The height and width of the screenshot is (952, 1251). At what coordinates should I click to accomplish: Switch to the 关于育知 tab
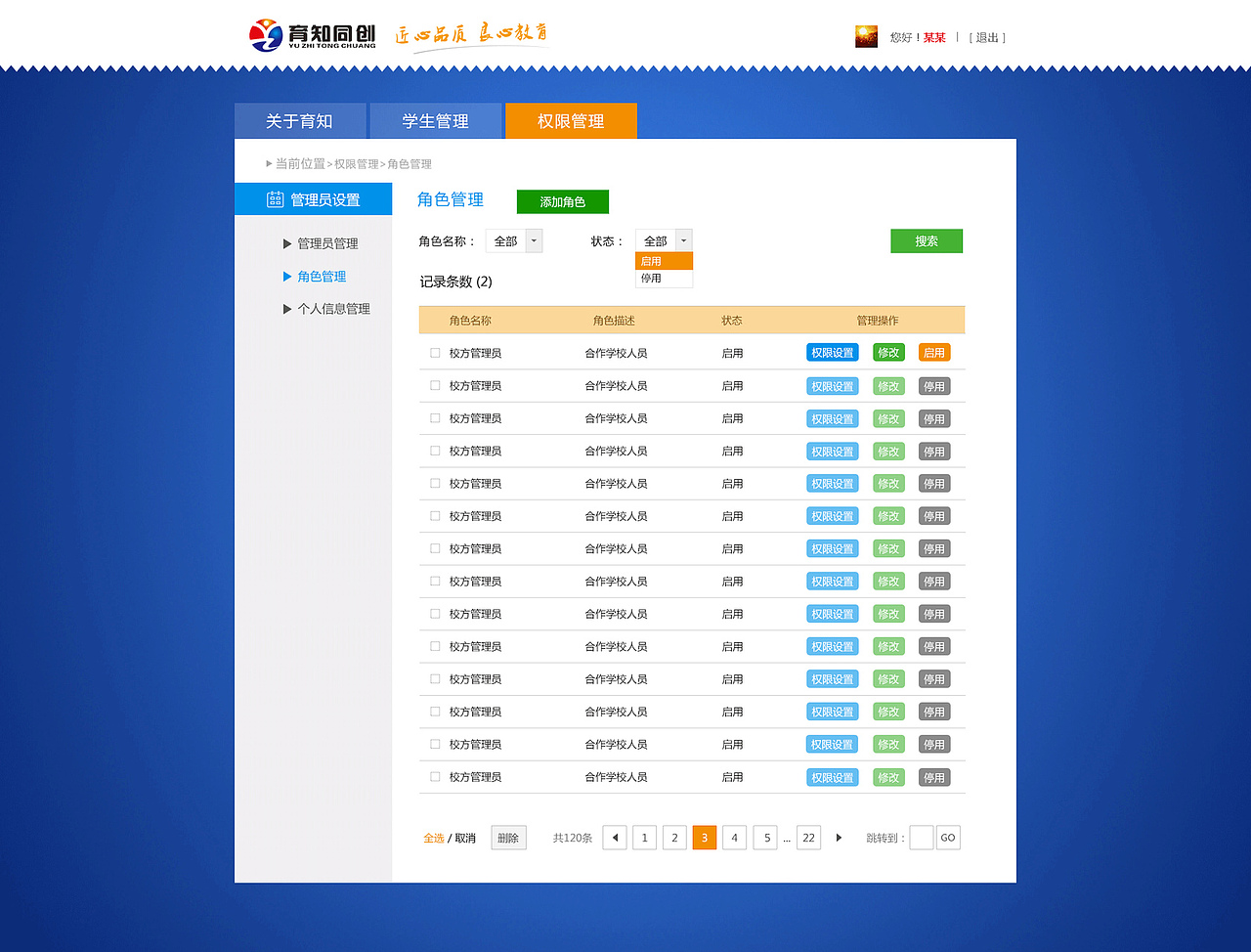click(300, 120)
